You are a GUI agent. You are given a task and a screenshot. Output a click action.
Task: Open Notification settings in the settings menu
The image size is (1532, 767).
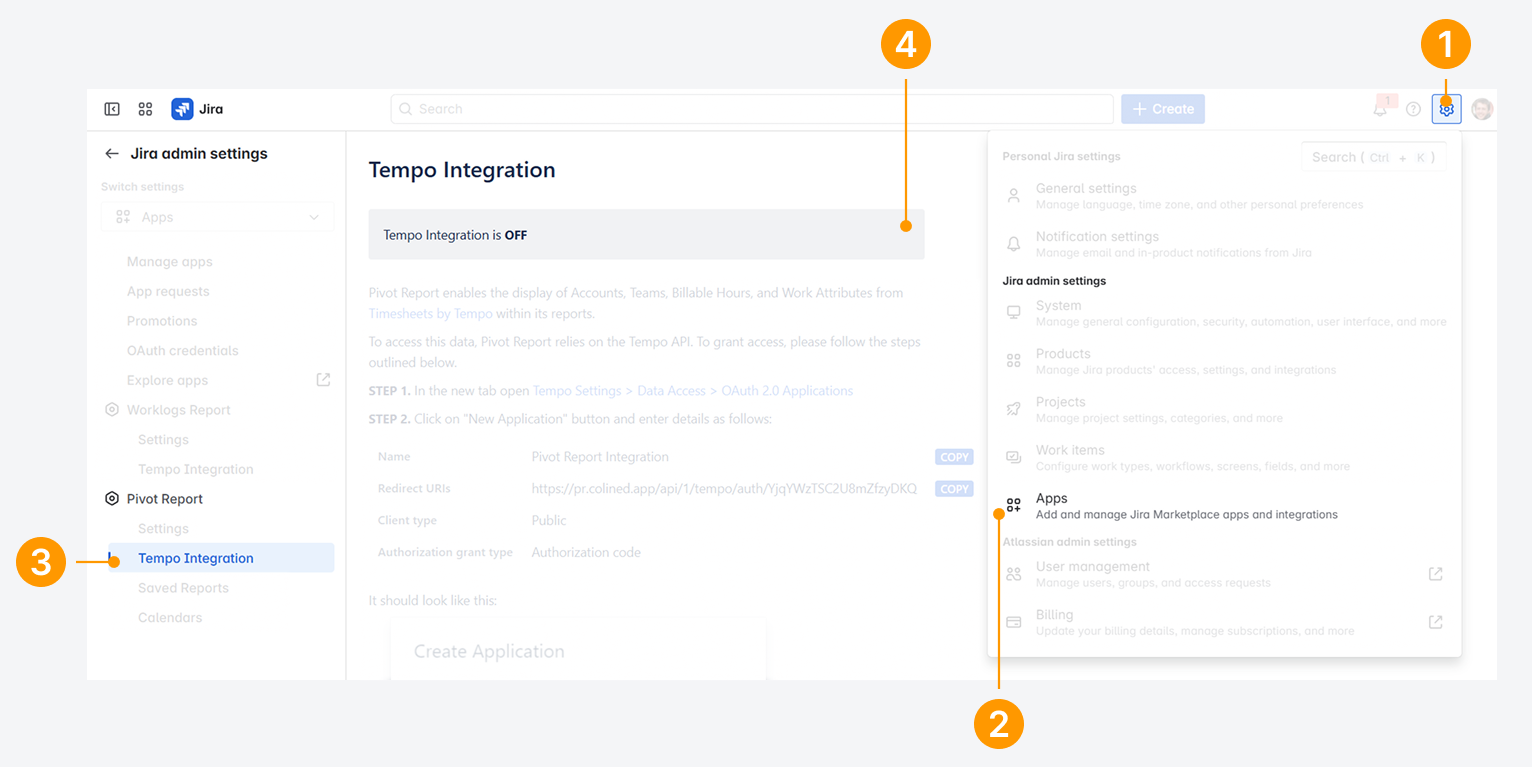(1224, 244)
